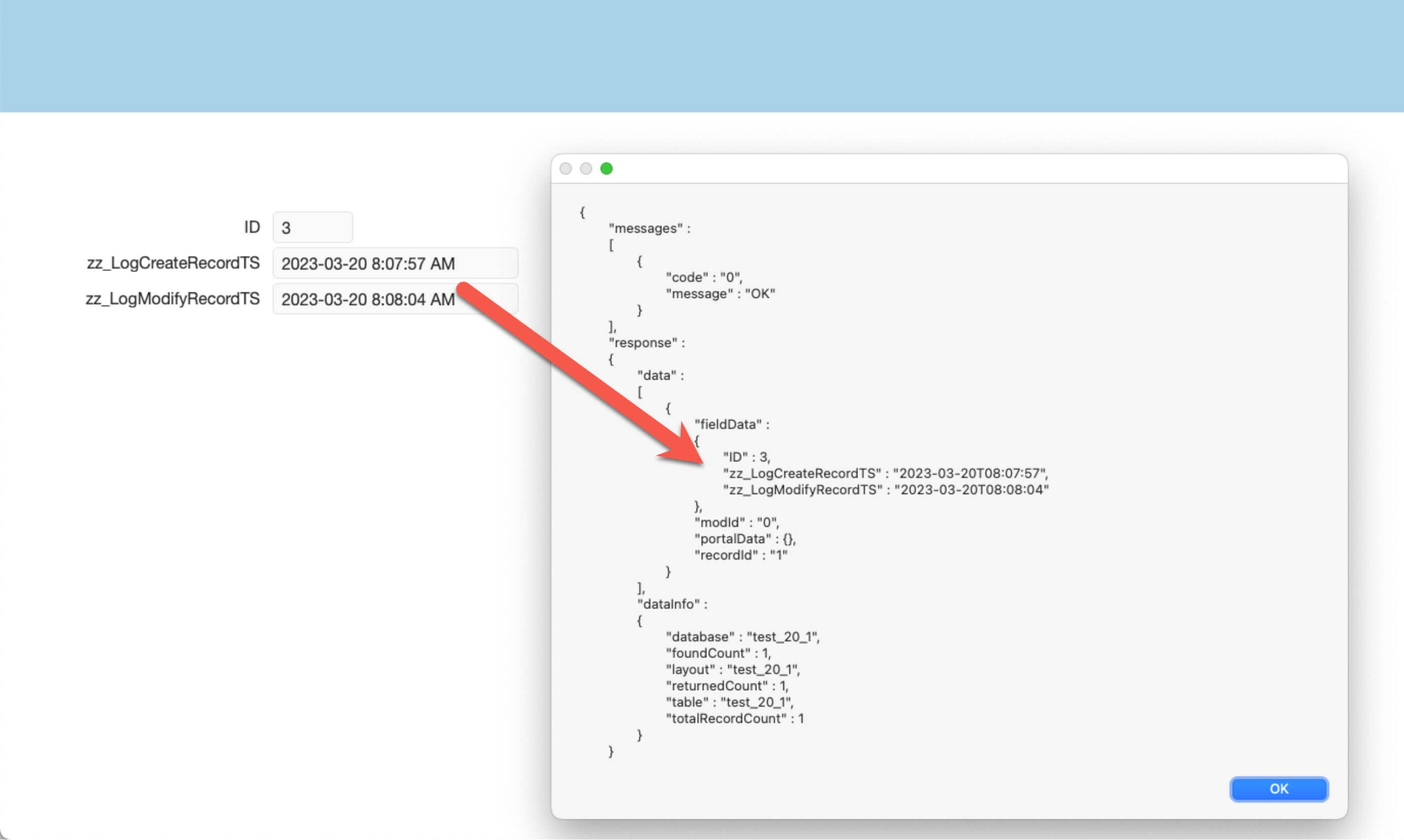1404x840 pixels.
Task: Click the OK button in the dialog
Action: point(1278,788)
